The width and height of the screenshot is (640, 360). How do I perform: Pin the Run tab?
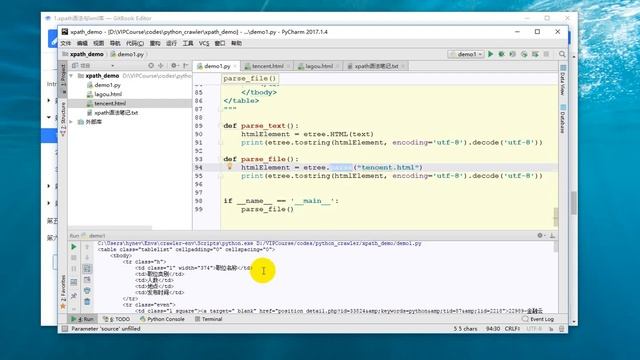(73, 296)
